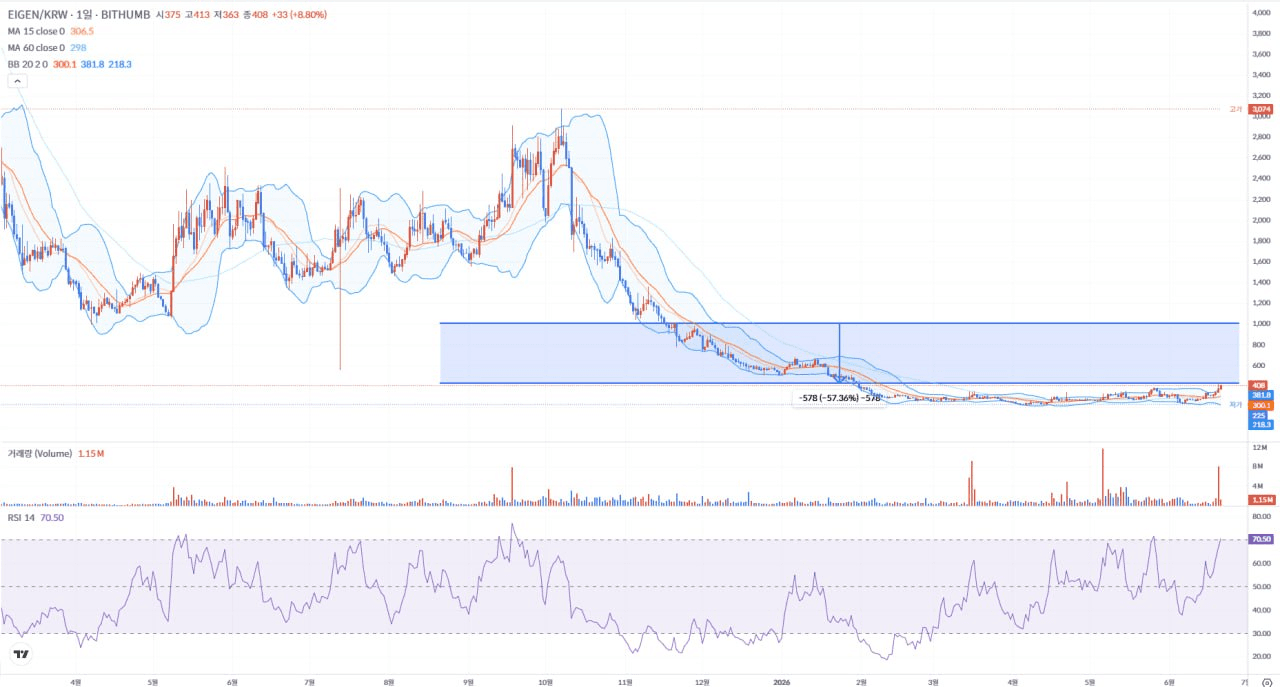Select the BB 20 2 0 indicator legend

point(69,64)
